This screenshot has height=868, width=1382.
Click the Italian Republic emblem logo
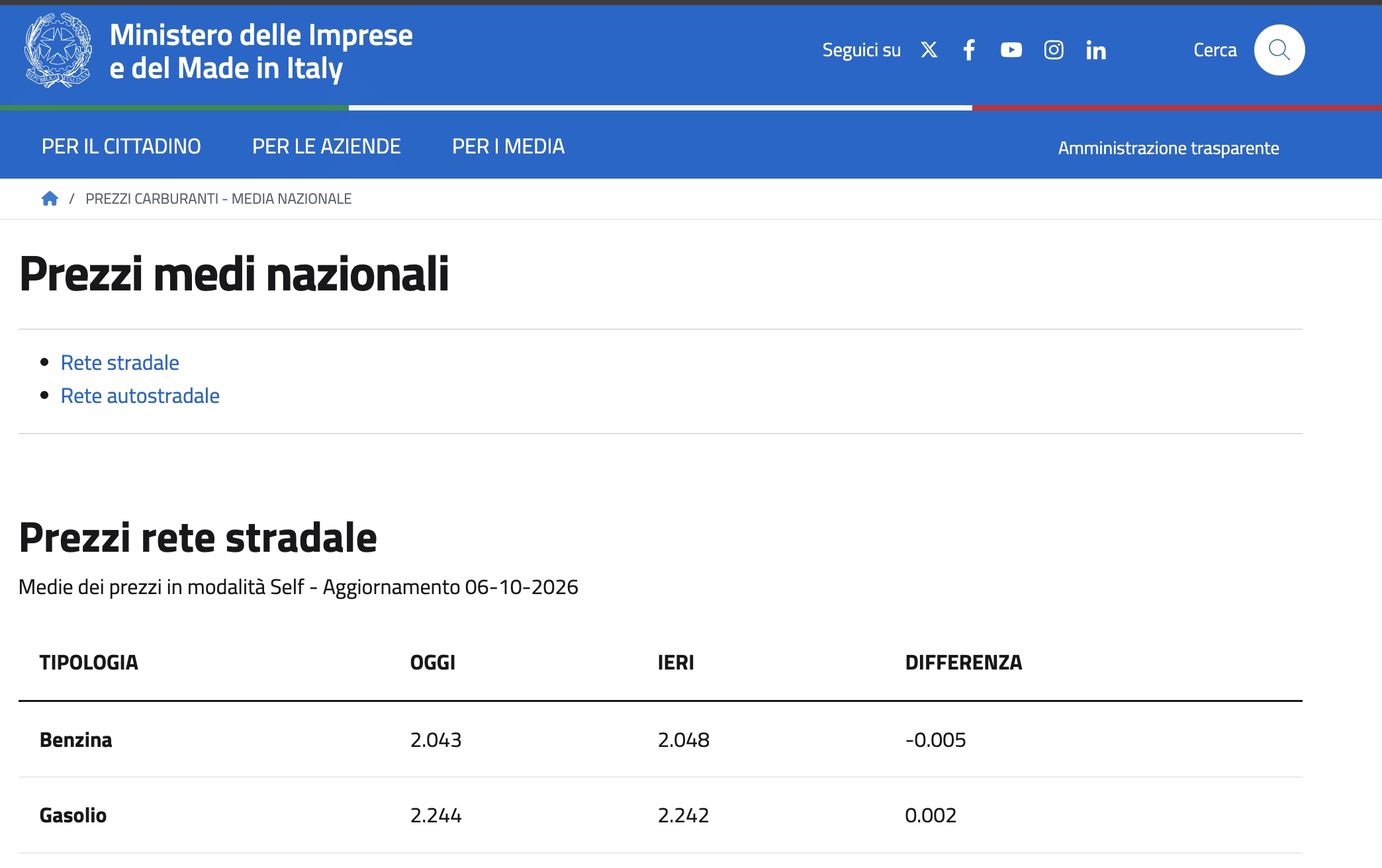(58, 50)
